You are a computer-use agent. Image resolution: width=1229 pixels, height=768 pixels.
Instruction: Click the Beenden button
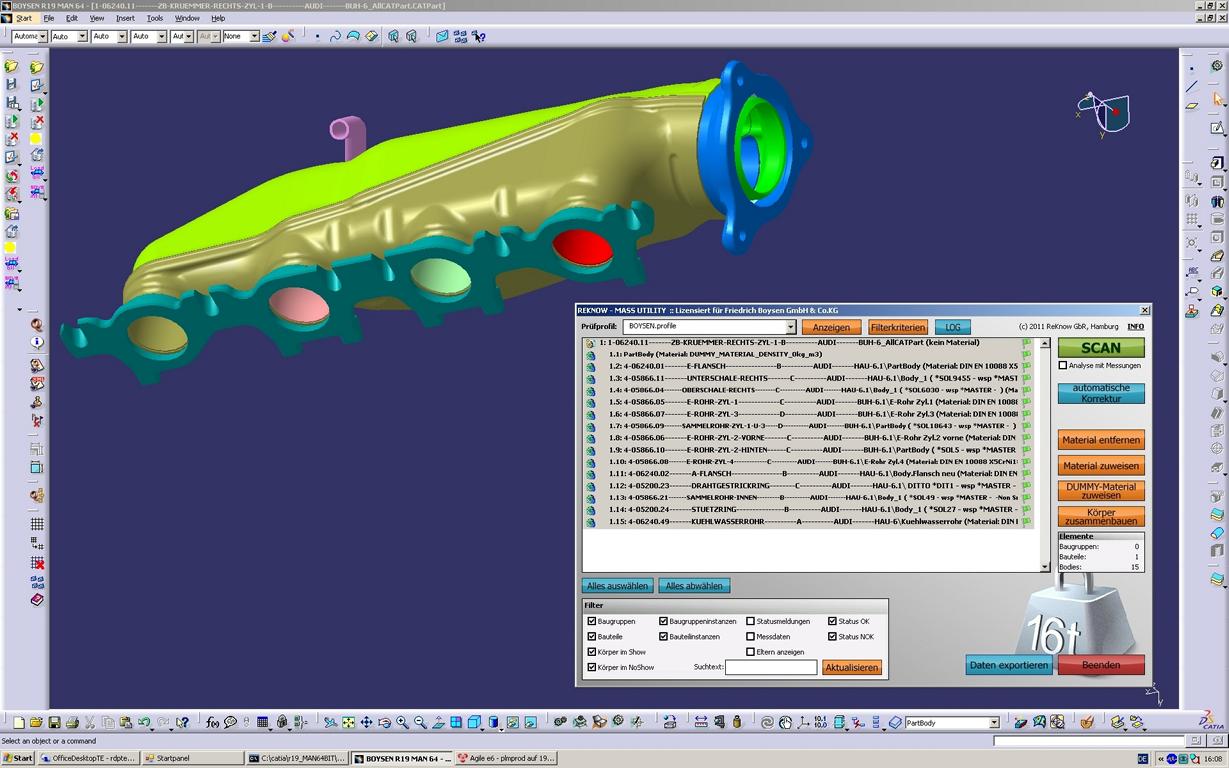[1101, 665]
